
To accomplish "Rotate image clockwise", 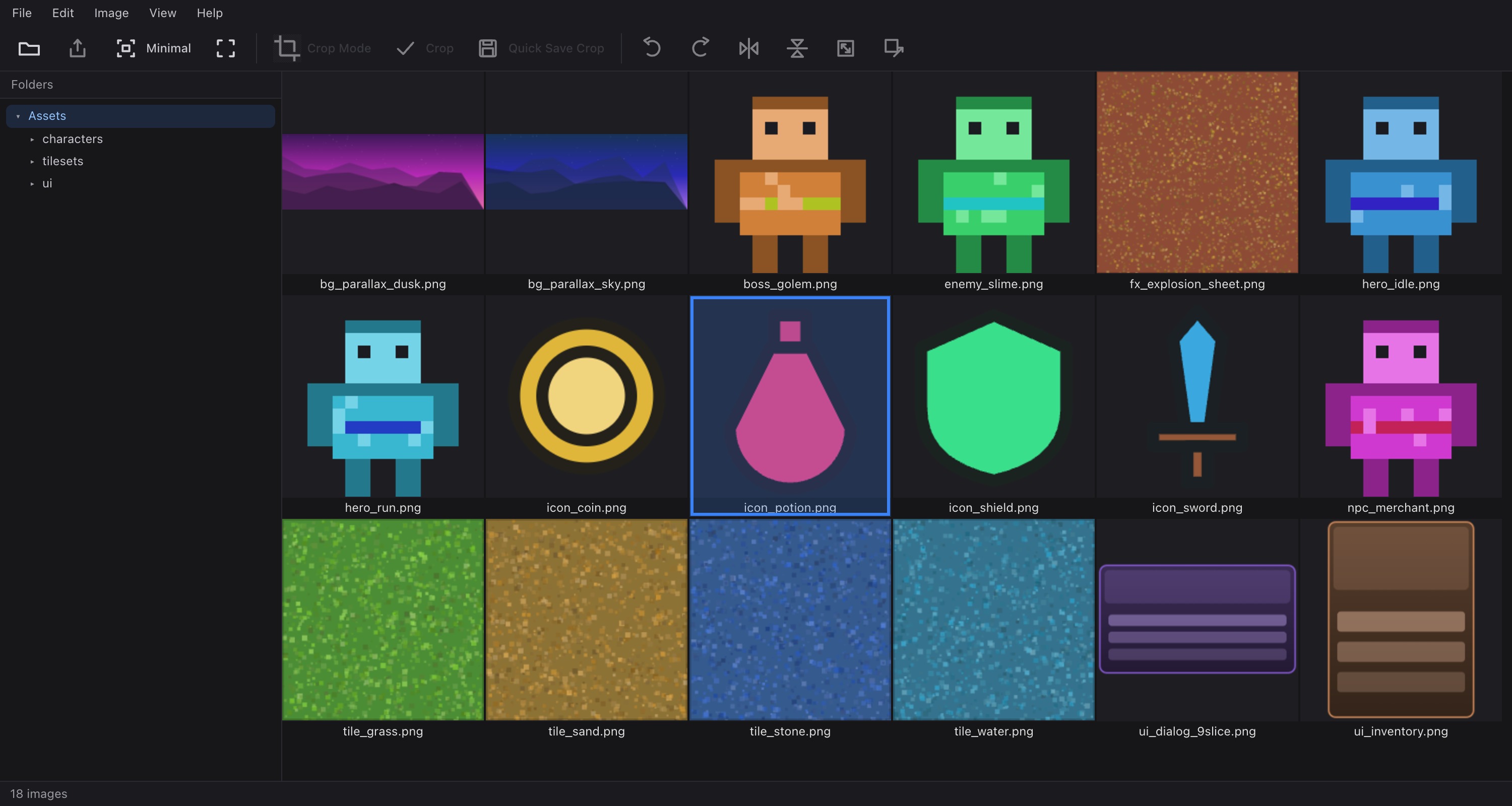I will (x=700, y=47).
